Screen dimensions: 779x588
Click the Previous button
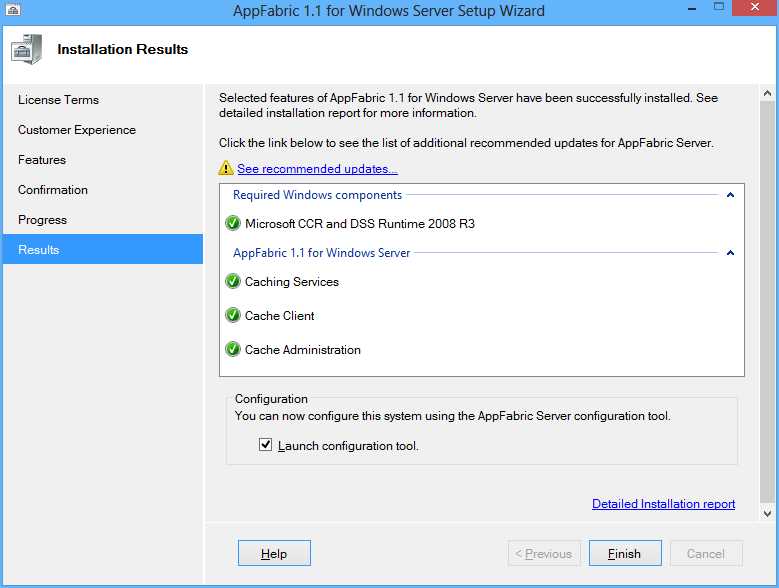(x=544, y=553)
